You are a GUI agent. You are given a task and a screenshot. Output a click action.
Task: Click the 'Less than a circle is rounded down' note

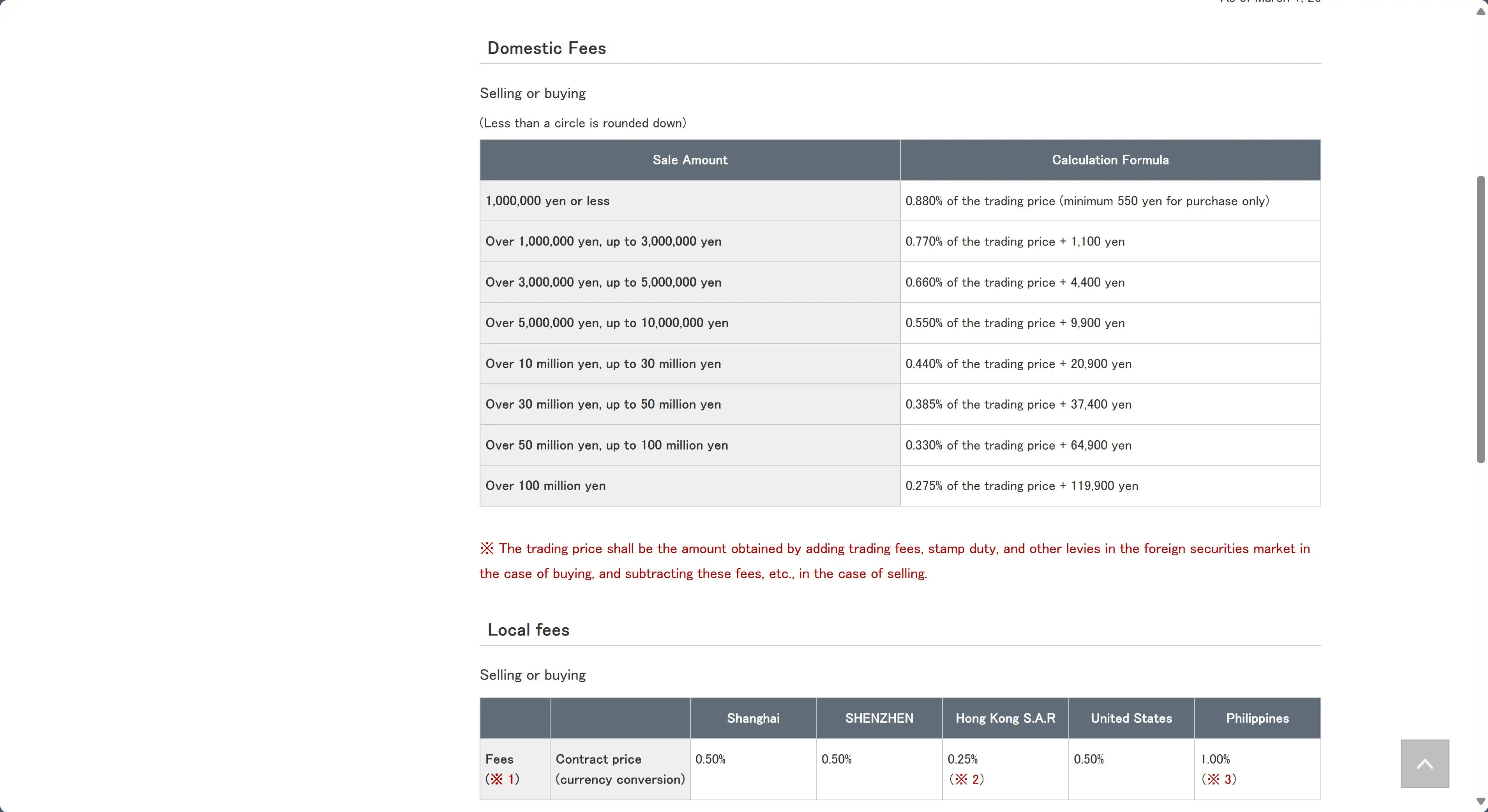(x=583, y=123)
